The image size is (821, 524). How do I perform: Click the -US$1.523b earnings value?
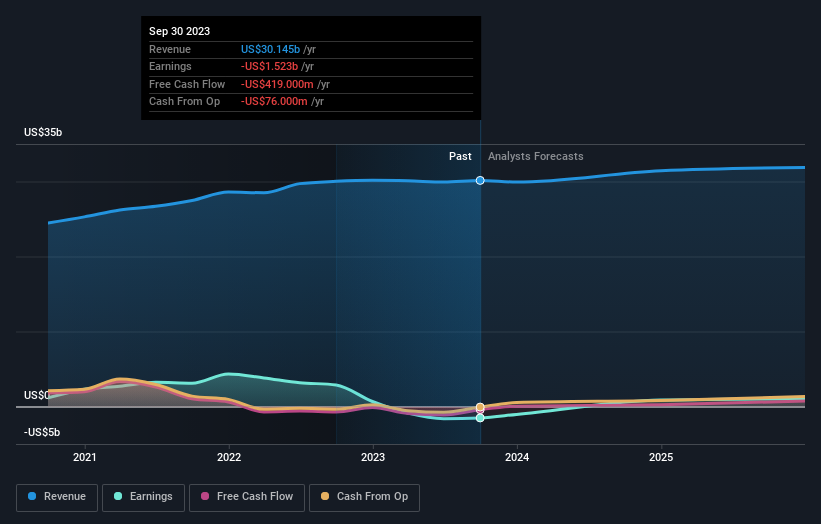[x=269, y=66]
